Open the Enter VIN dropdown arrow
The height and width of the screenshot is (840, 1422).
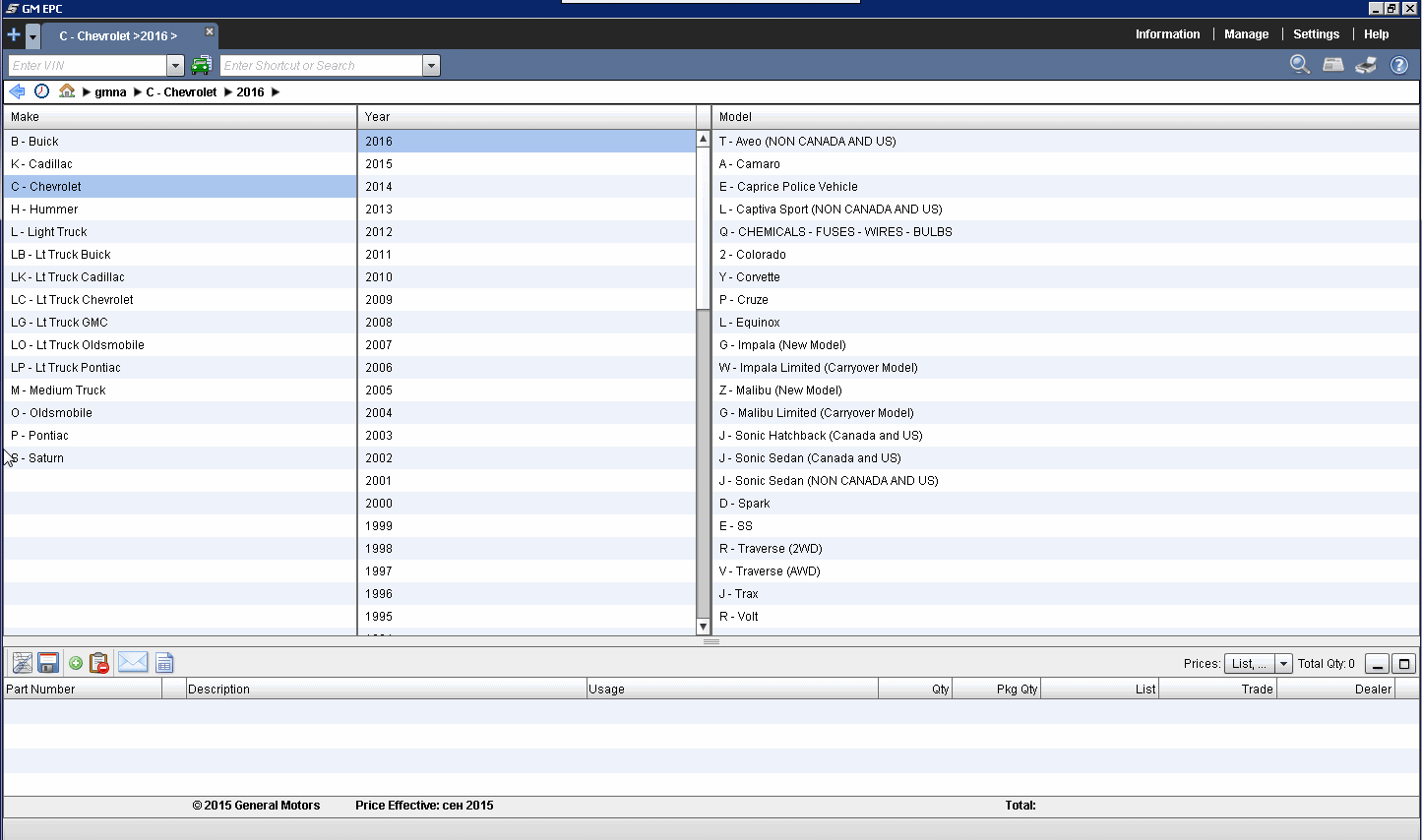click(x=175, y=66)
